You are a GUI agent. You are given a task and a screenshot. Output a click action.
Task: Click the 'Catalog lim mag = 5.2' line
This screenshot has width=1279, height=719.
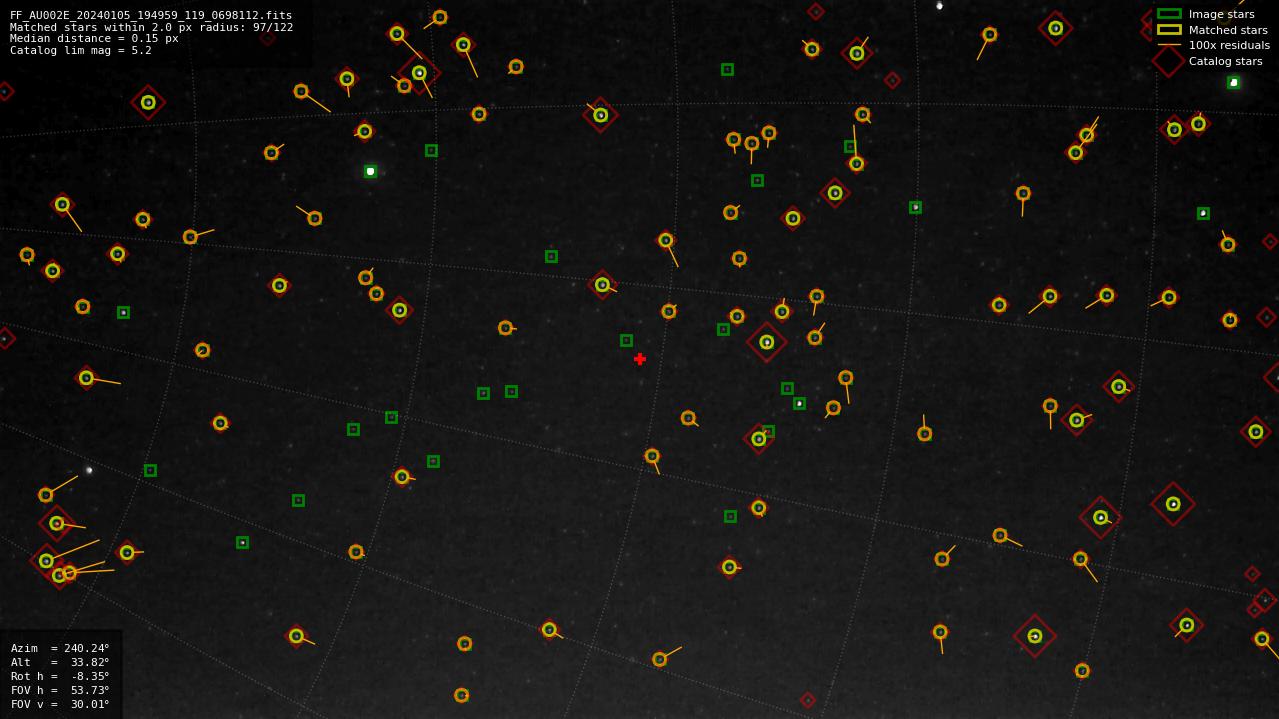(81, 50)
